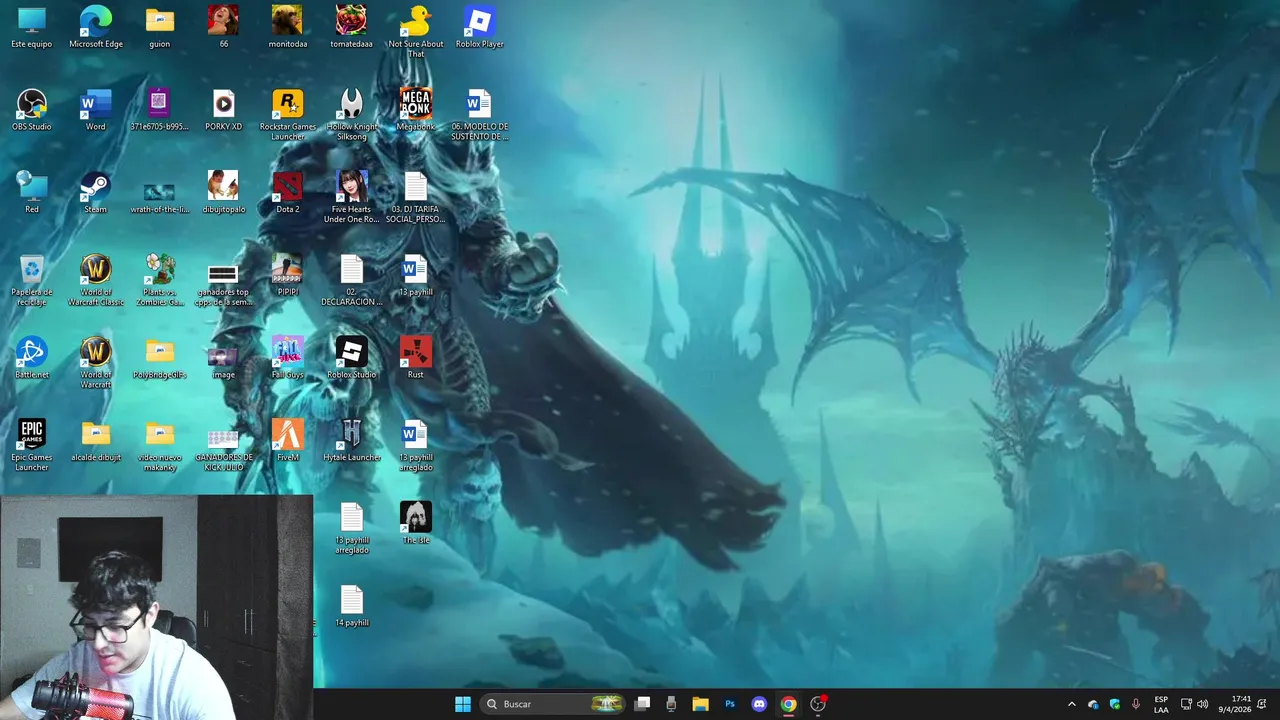Viewport: 1280px width, 720px height.
Task: Select wrath-of-the-li image file
Action: tap(160, 192)
